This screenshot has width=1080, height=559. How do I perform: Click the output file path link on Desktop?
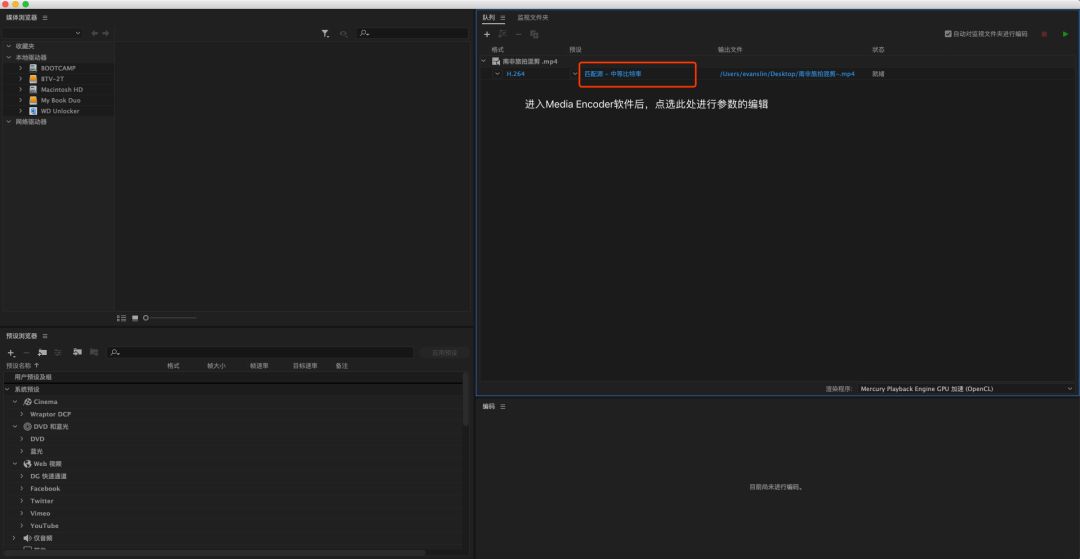pyautogui.click(x=787, y=74)
